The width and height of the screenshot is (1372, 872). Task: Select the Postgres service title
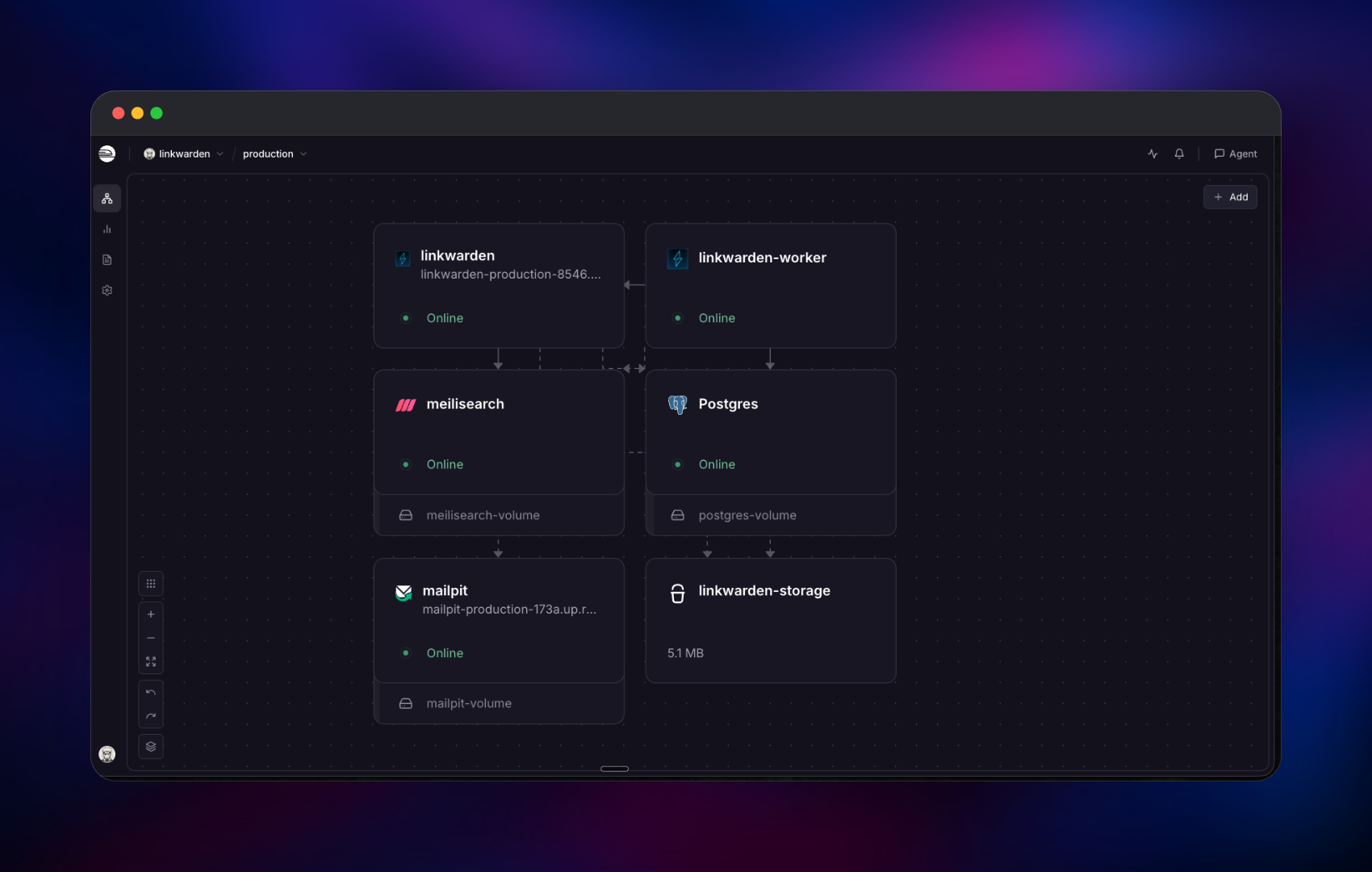pyautogui.click(x=728, y=404)
